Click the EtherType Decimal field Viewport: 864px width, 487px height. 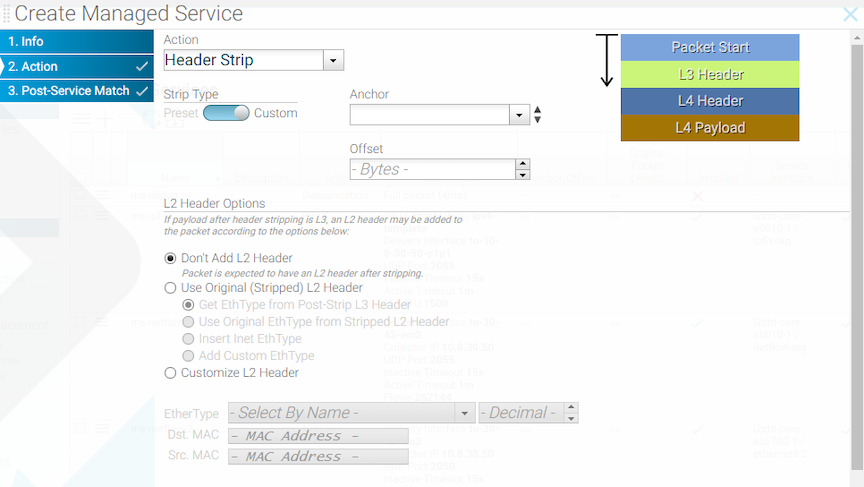(x=521, y=413)
